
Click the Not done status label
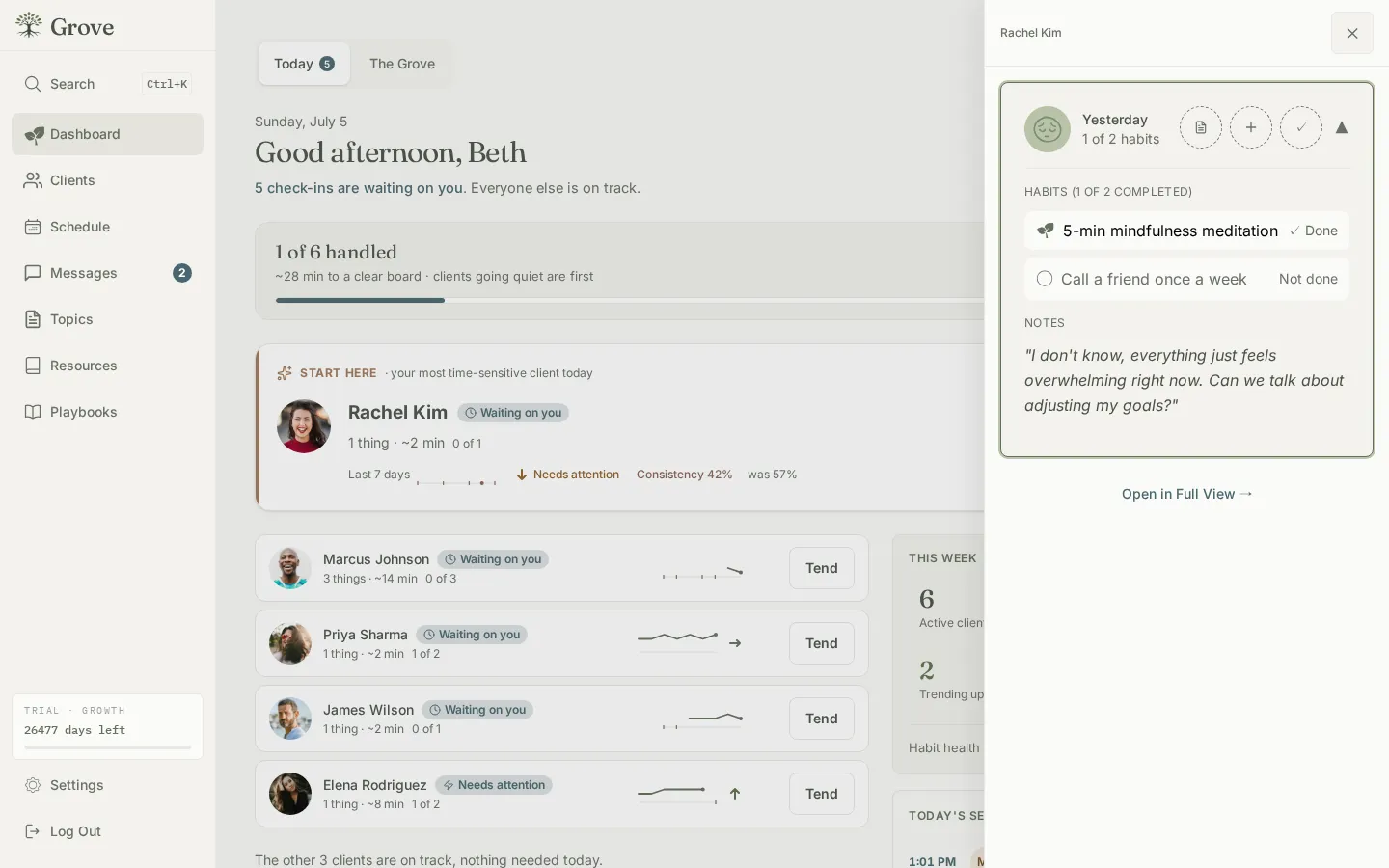(x=1308, y=279)
